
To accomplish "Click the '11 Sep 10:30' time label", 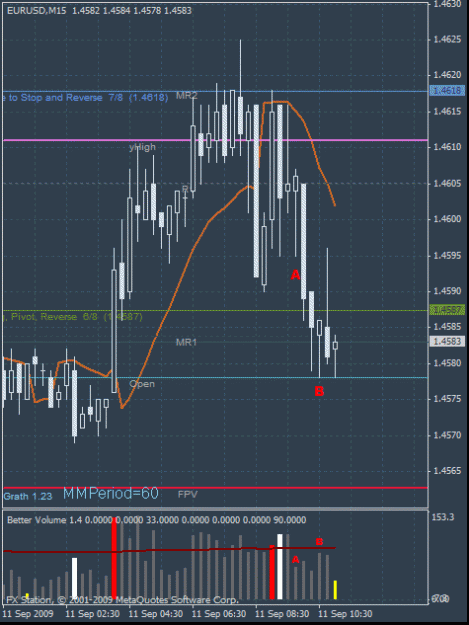I will pyautogui.click(x=345, y=613).
